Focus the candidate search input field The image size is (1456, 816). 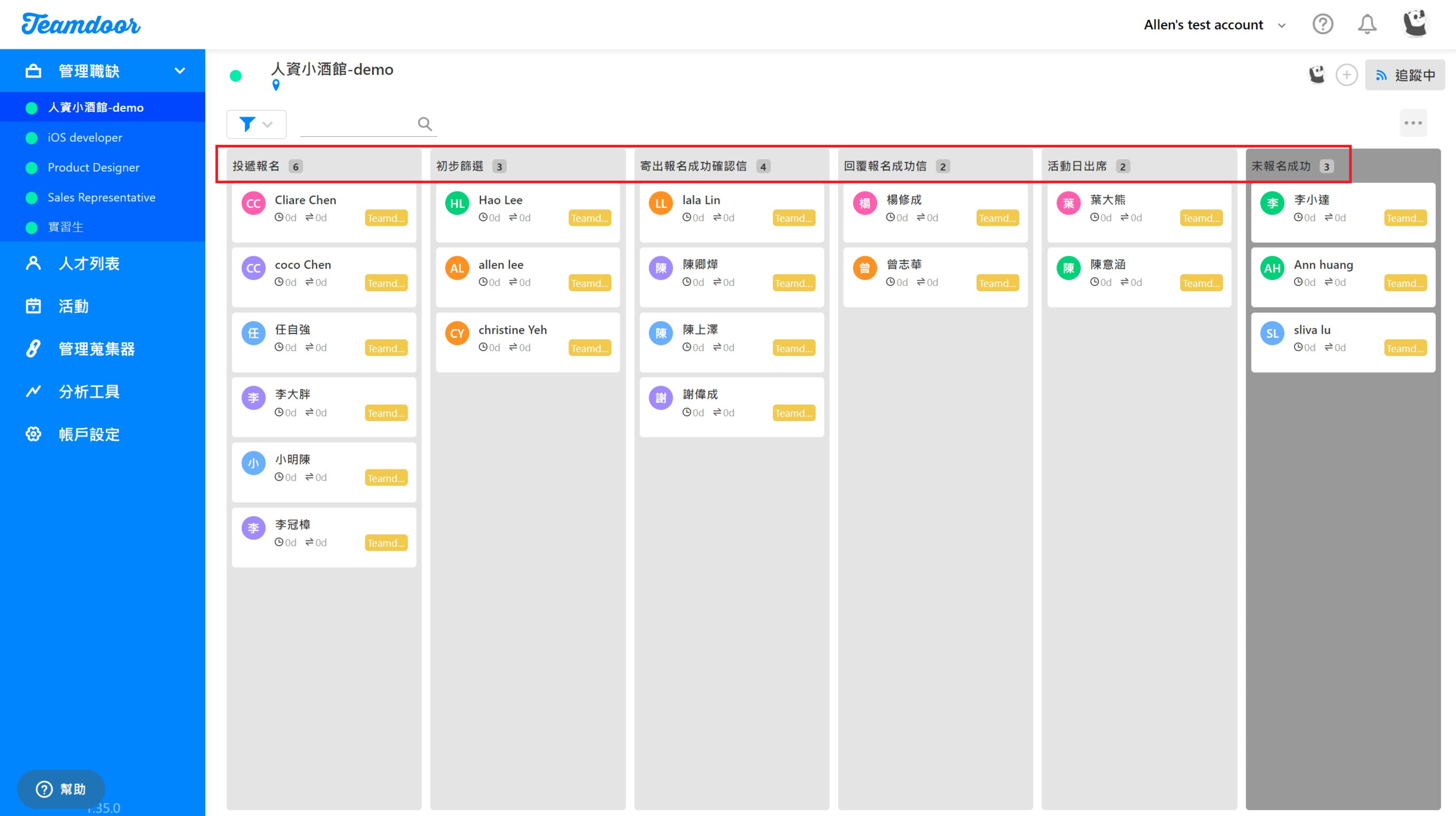[x=358, y=124]
